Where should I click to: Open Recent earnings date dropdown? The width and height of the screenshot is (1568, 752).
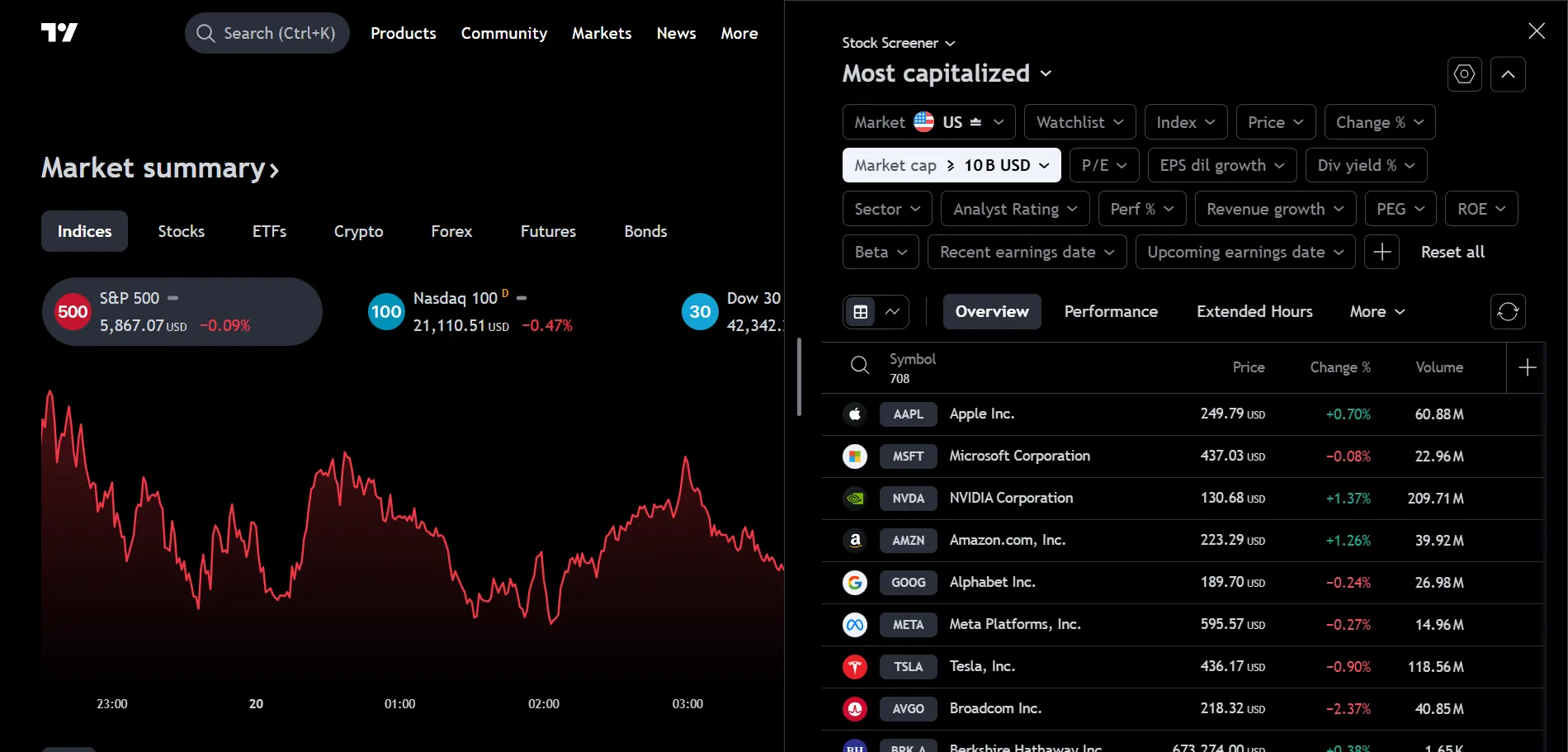point(1027,252)
